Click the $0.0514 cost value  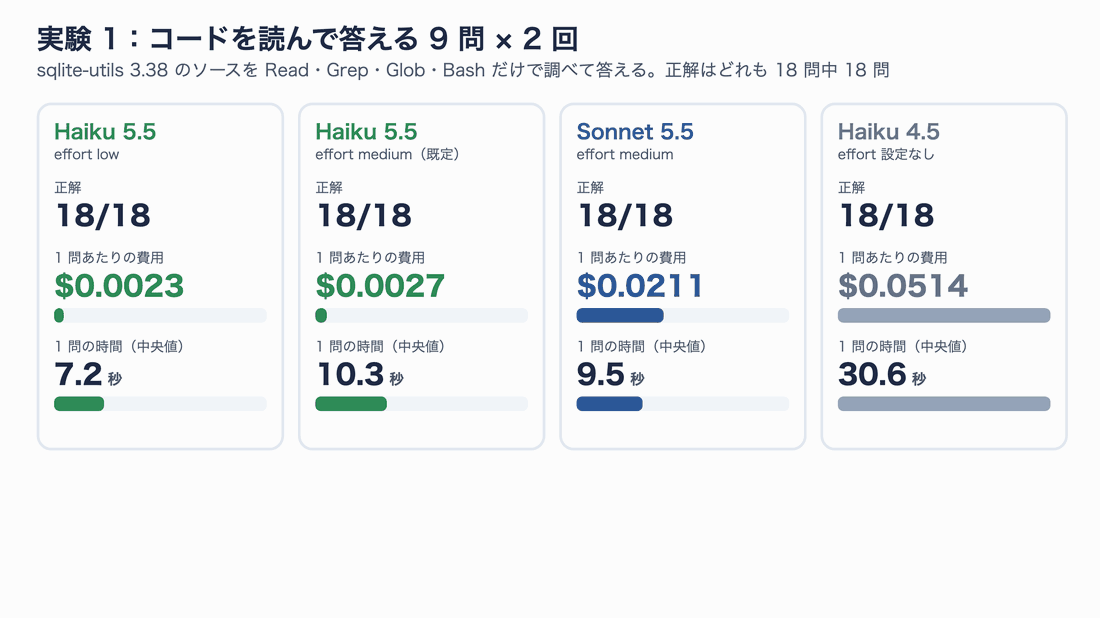(x=903, y=286)
